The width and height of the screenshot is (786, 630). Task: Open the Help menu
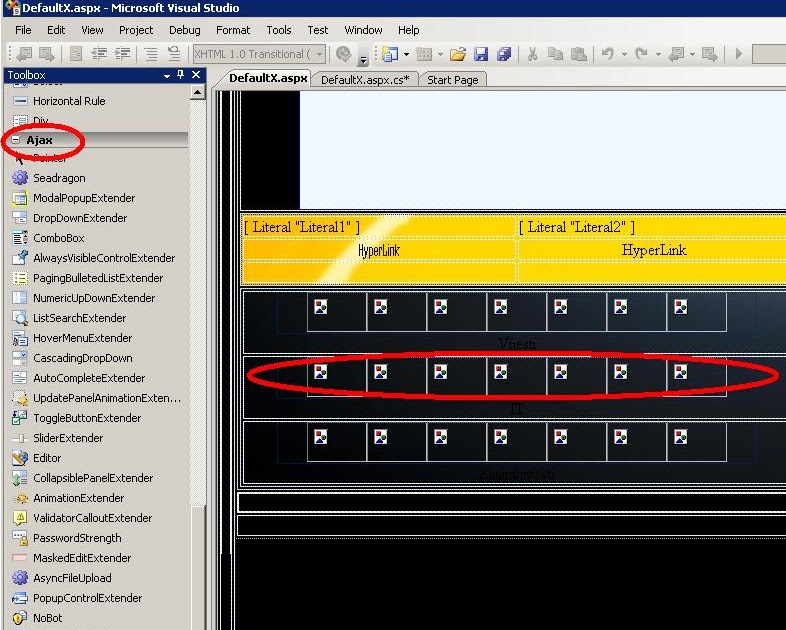click(409, 30)
